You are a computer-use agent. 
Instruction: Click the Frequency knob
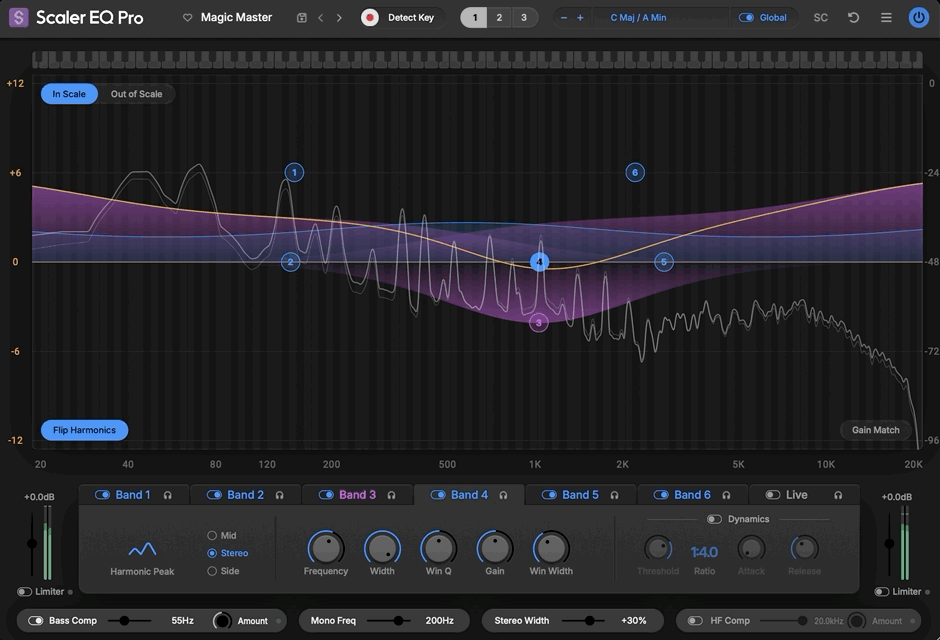pyautogui.click(x=326, y=548)
